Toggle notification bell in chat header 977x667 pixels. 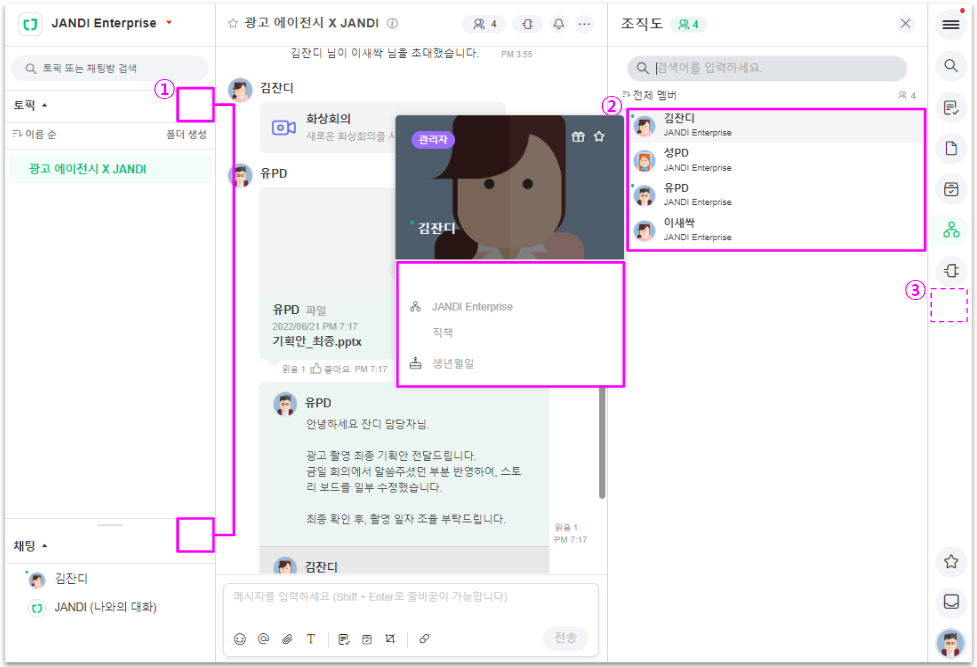point(558,23)
